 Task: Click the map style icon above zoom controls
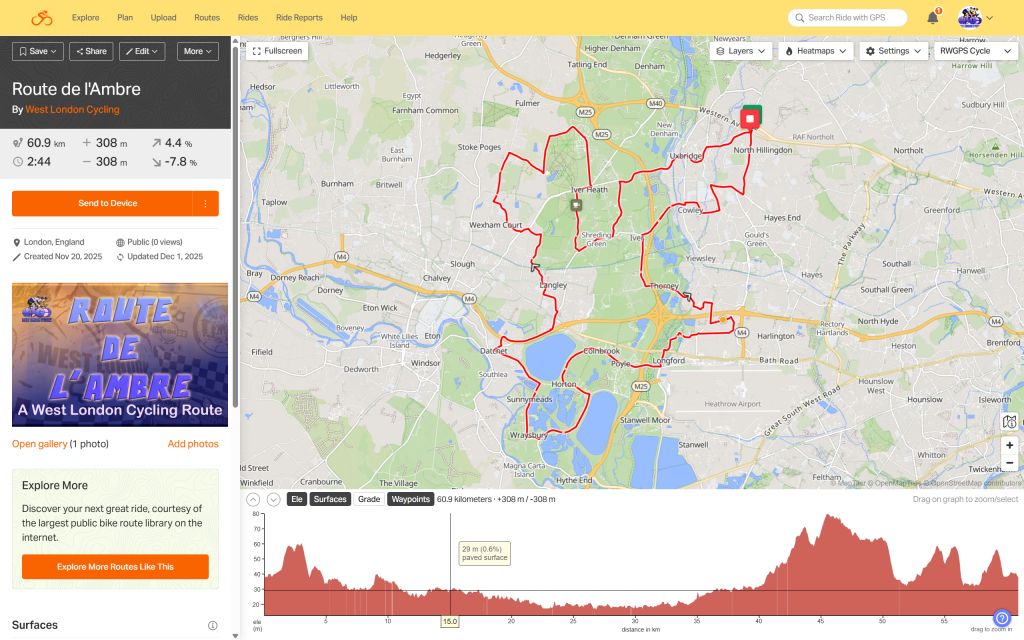(1009, 422)
